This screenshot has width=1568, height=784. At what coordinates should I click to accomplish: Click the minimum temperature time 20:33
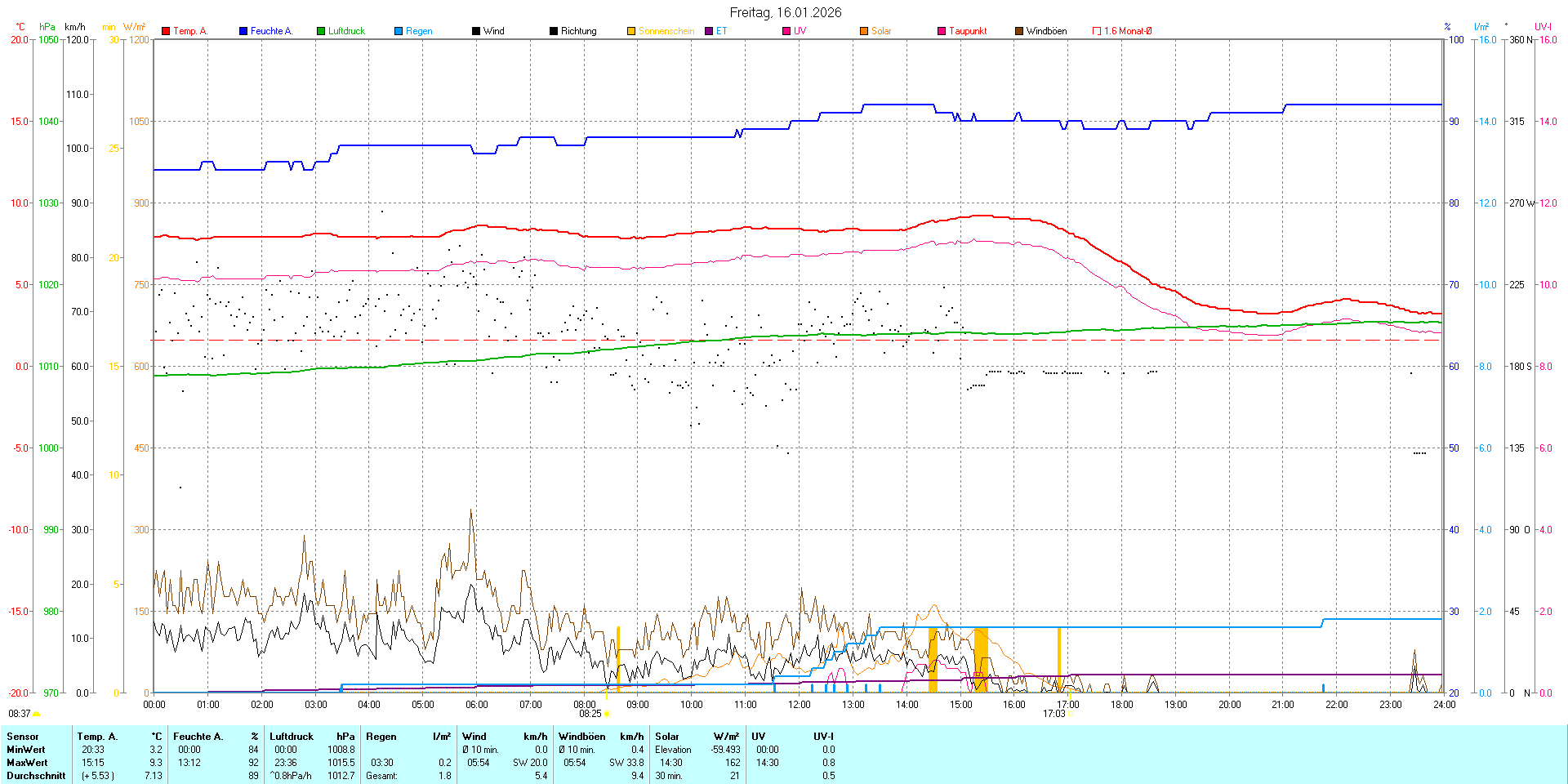(x=93, y=750)
